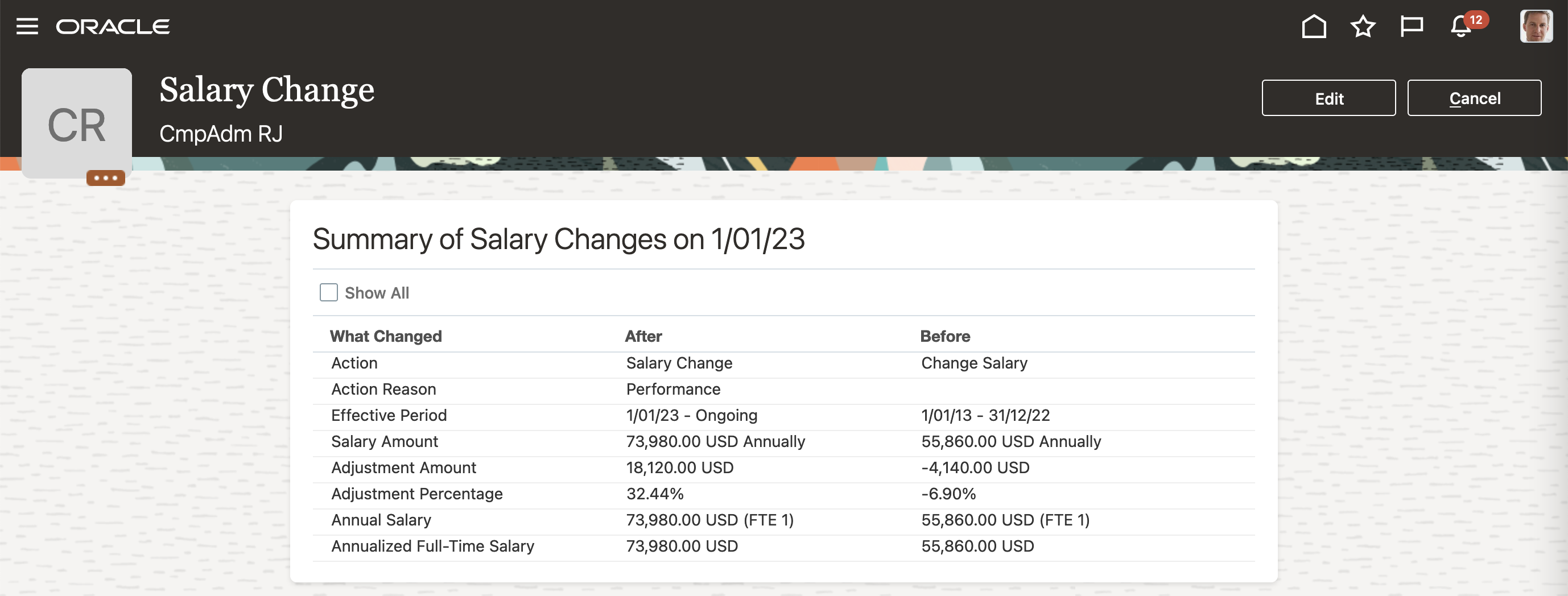Enable the Show All checkbox
Image resolution: width=1568 pixels, height=596 pixels.
pyautogui.click(x=329, y=292)
